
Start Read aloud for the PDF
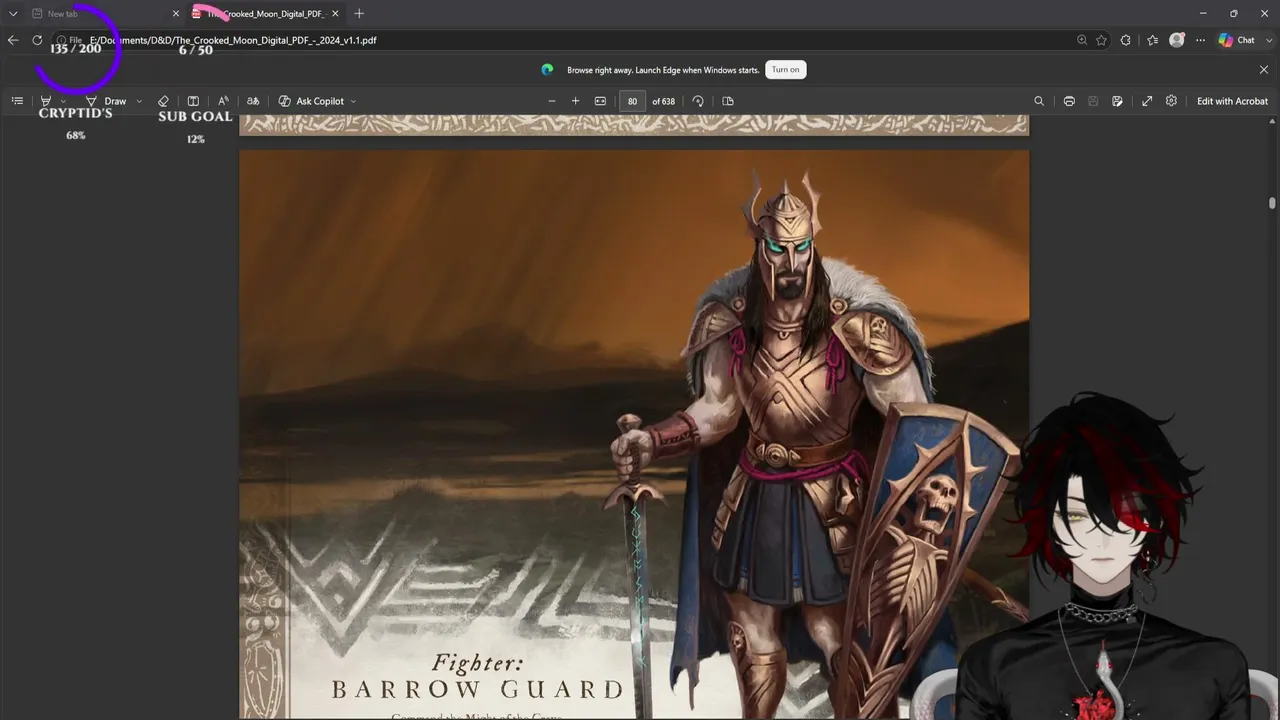(x=223, y=101)
